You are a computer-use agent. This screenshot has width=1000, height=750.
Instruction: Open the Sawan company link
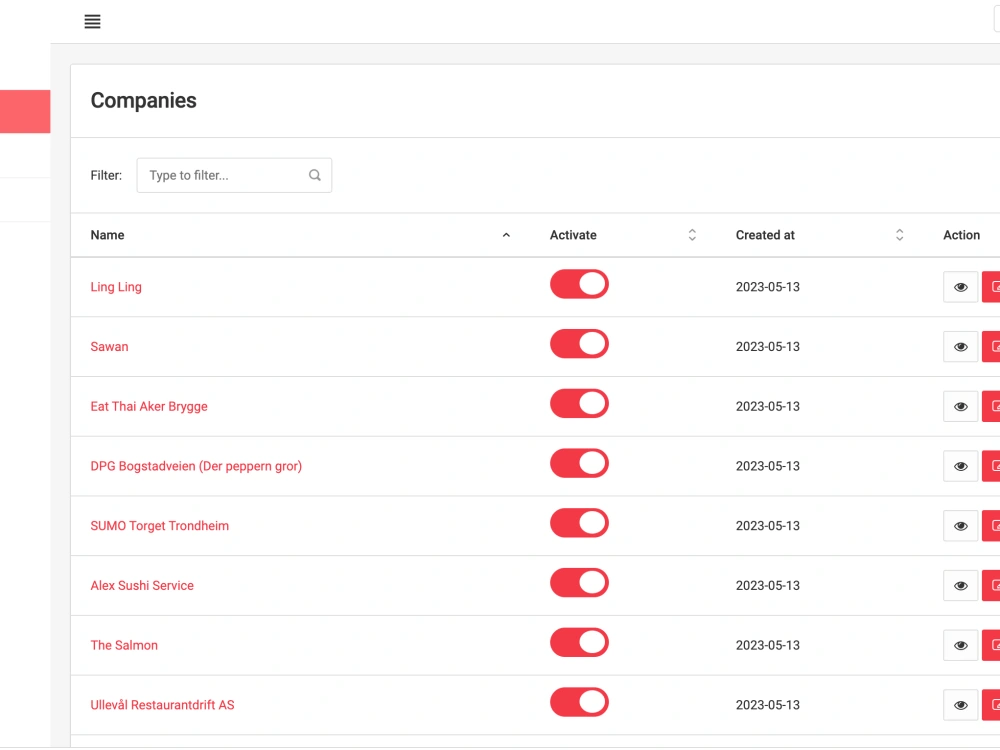pyautogui.click(x=109, y=347)
